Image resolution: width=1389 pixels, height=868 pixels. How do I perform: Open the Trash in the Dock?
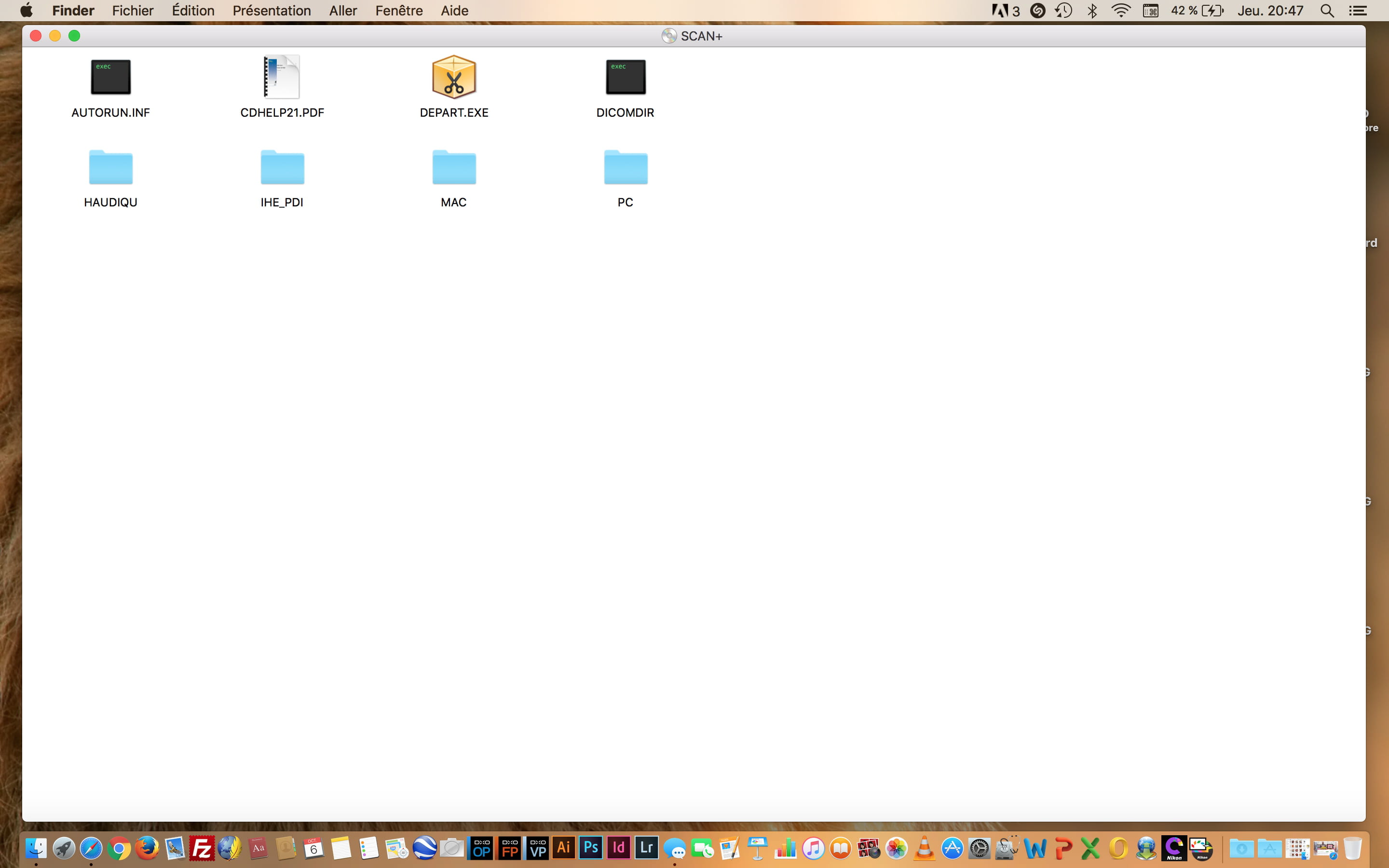click(1352, 848)
